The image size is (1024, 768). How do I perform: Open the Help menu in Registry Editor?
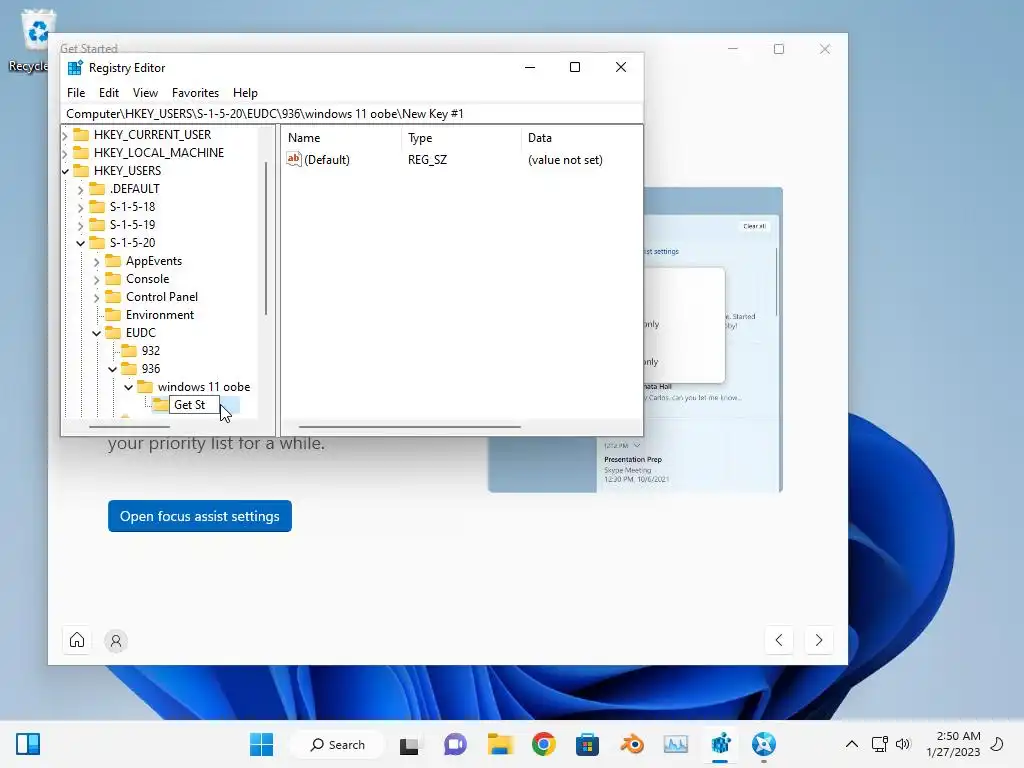tap(245, 93)
